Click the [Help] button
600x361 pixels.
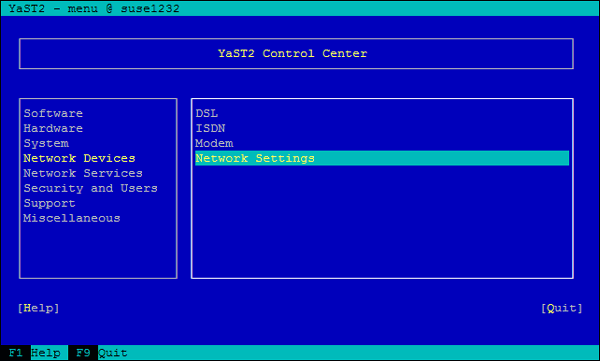38,308
